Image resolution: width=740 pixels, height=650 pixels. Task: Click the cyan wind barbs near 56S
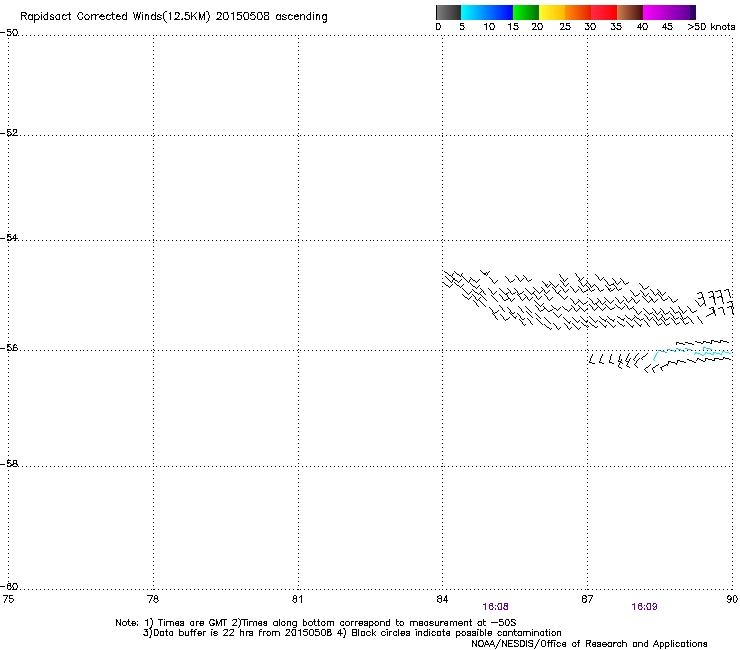[x=692, y=353]
